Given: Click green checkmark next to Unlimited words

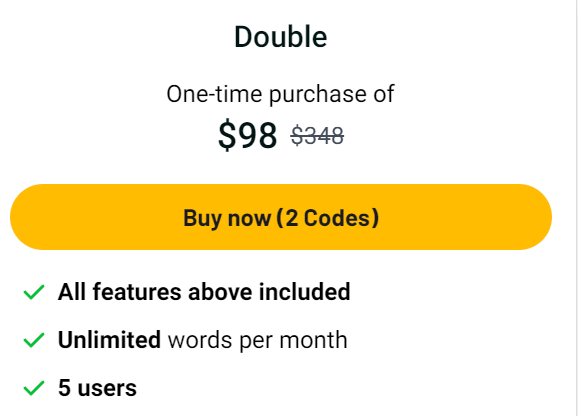Looking at the screenshot, I should 34,340.
